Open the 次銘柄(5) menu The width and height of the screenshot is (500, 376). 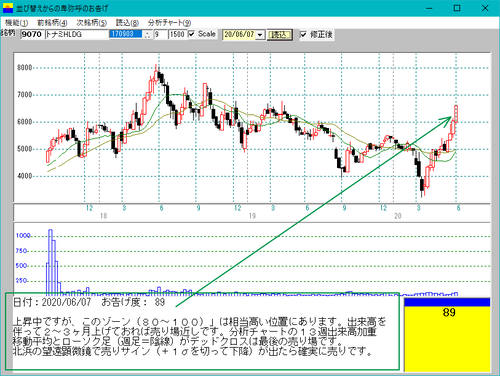tap(92, 23)
